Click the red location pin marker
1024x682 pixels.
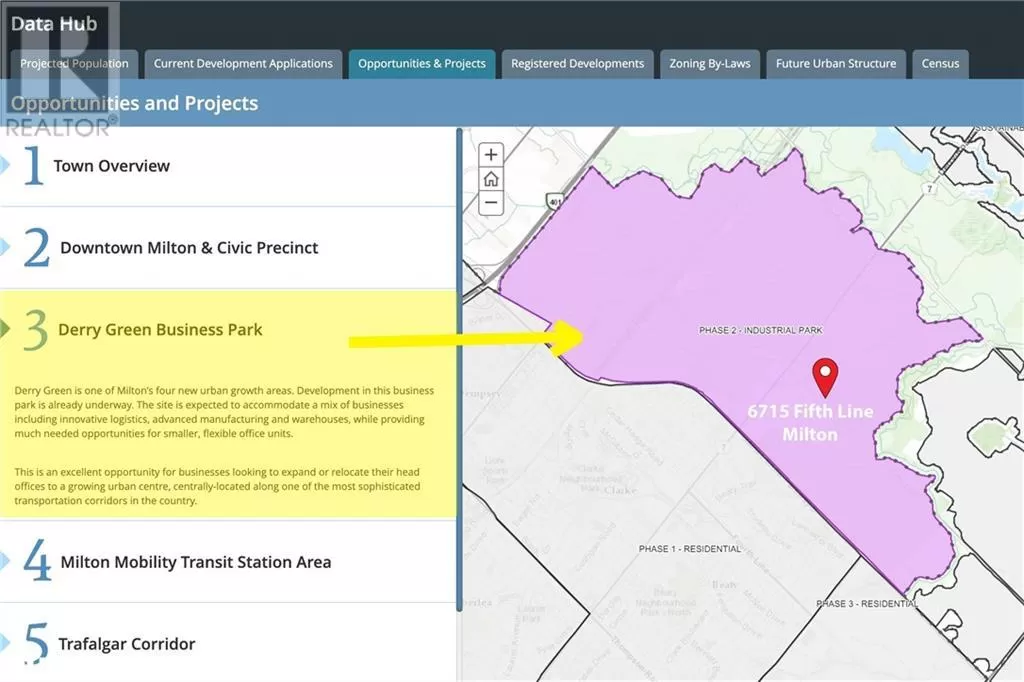tap(825, 376)
